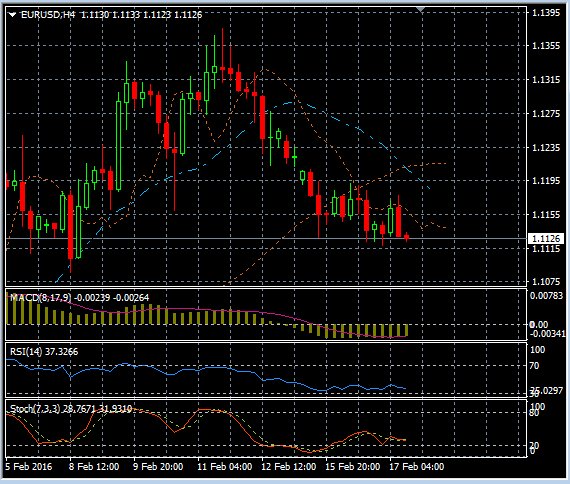Click the RSI scale level 70
570x484 pixels.
534,365
